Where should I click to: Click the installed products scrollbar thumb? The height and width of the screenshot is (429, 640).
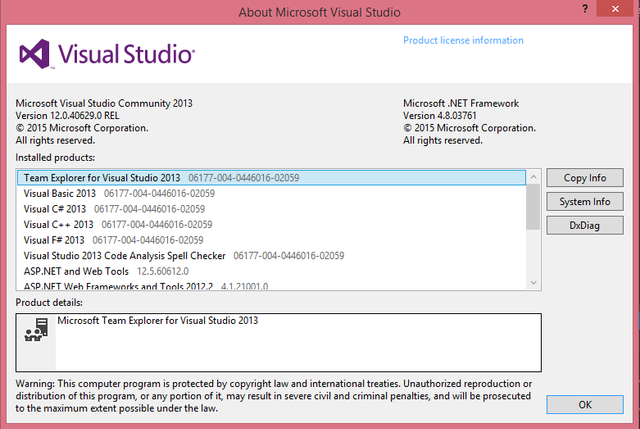click(533, 207)
